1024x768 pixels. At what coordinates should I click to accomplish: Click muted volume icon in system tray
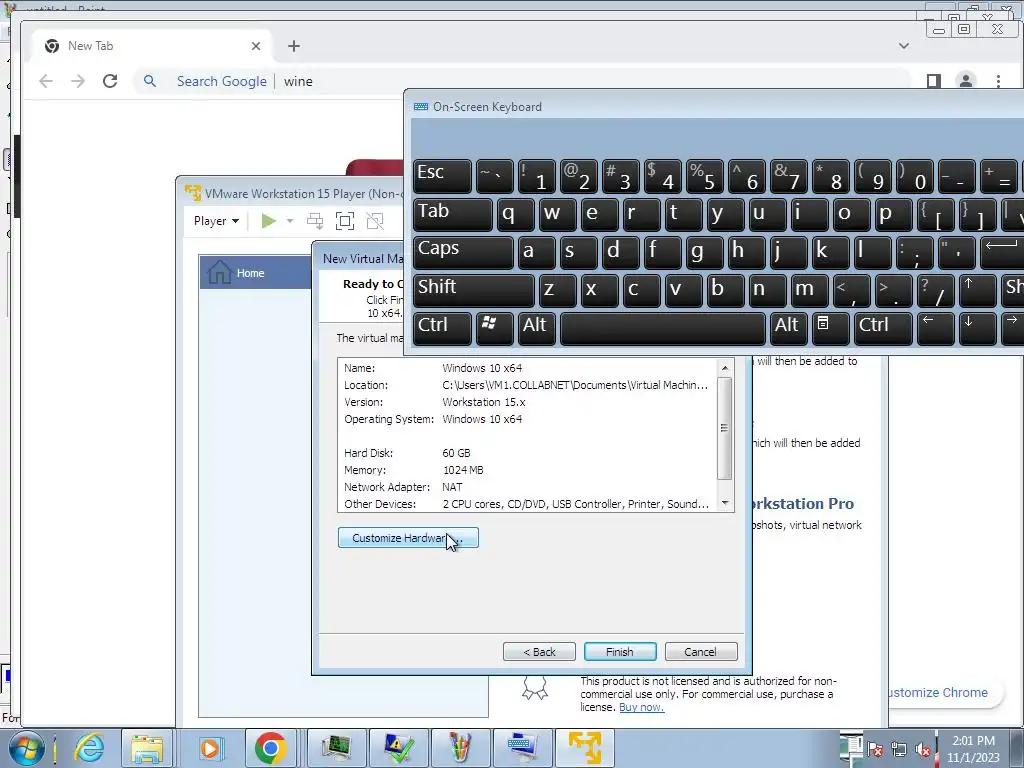pyautogui.click(x=923, y=750)
